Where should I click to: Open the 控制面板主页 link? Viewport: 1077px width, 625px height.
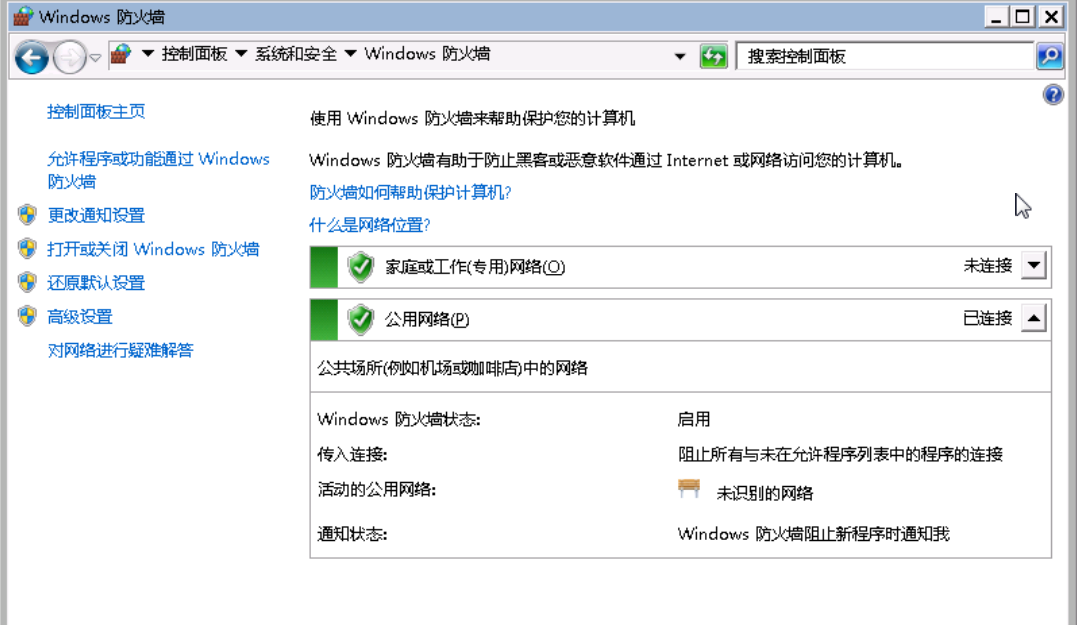tap(96, 111)
